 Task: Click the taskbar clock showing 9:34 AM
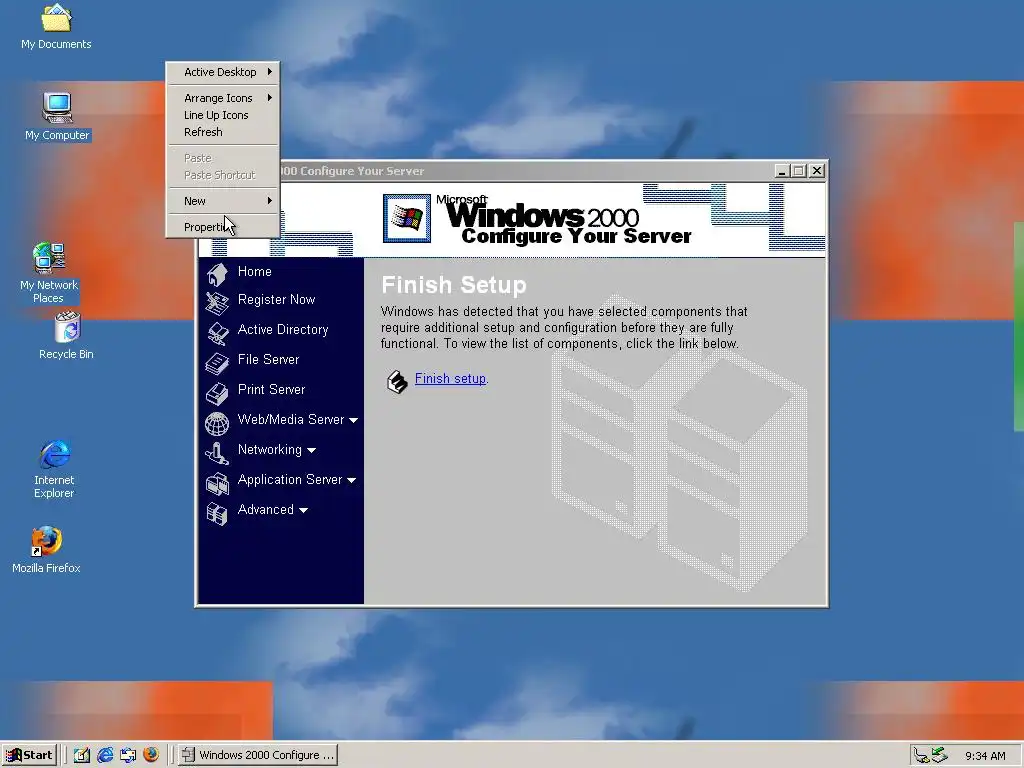coord(985,756)
